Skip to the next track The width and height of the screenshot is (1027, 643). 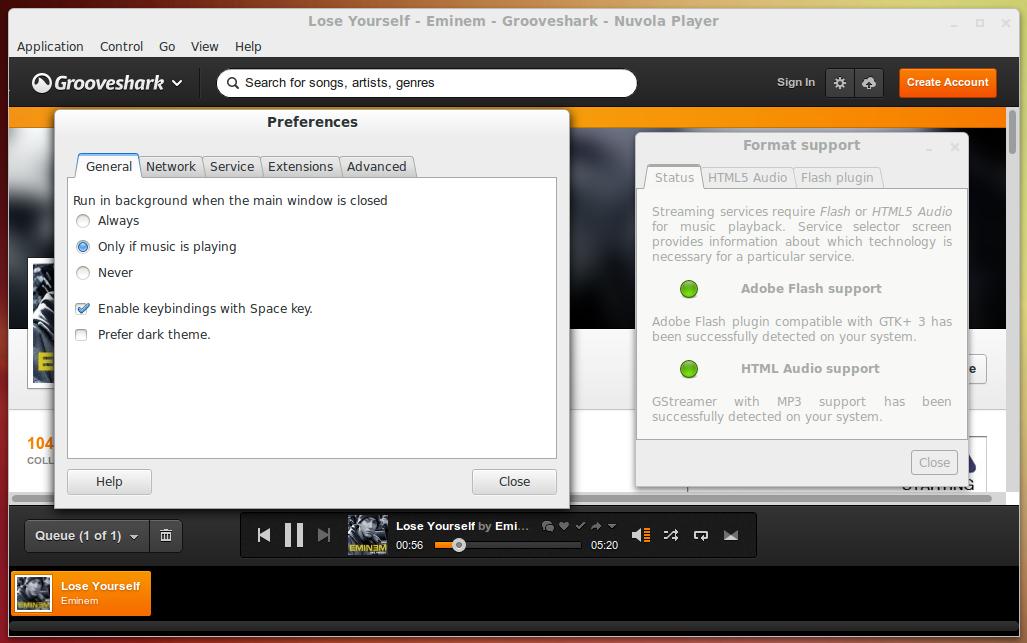[x=322, y=535]
